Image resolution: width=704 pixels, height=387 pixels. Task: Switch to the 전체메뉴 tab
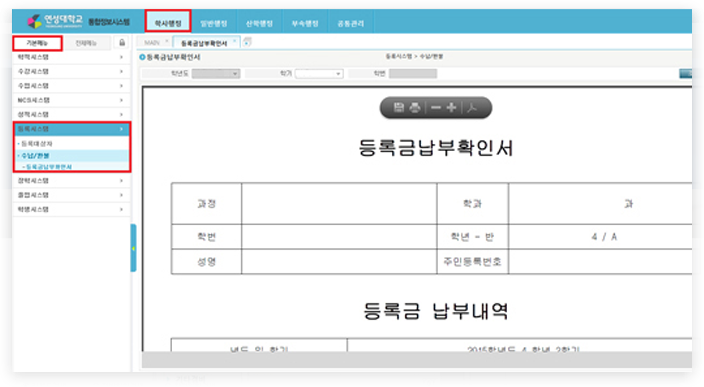[86, 43]
